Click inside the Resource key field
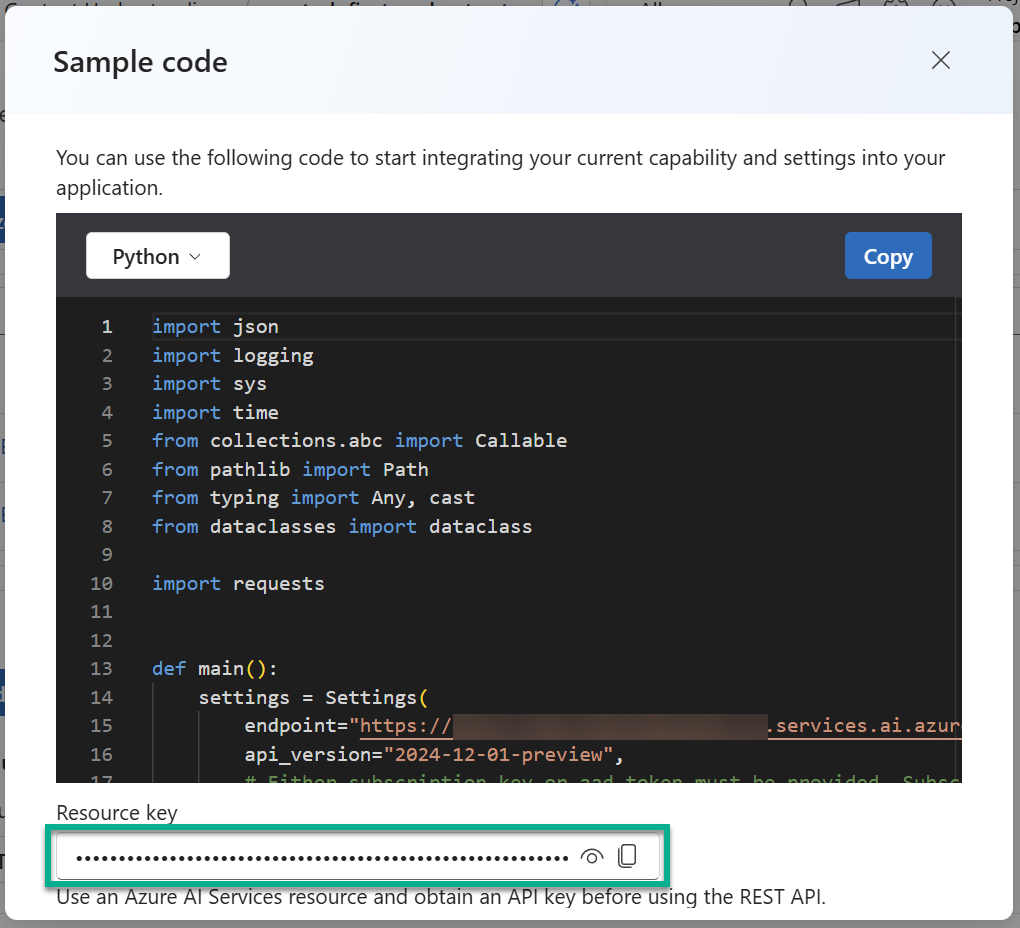The image size is (1020, 928). tap(358, 856)
